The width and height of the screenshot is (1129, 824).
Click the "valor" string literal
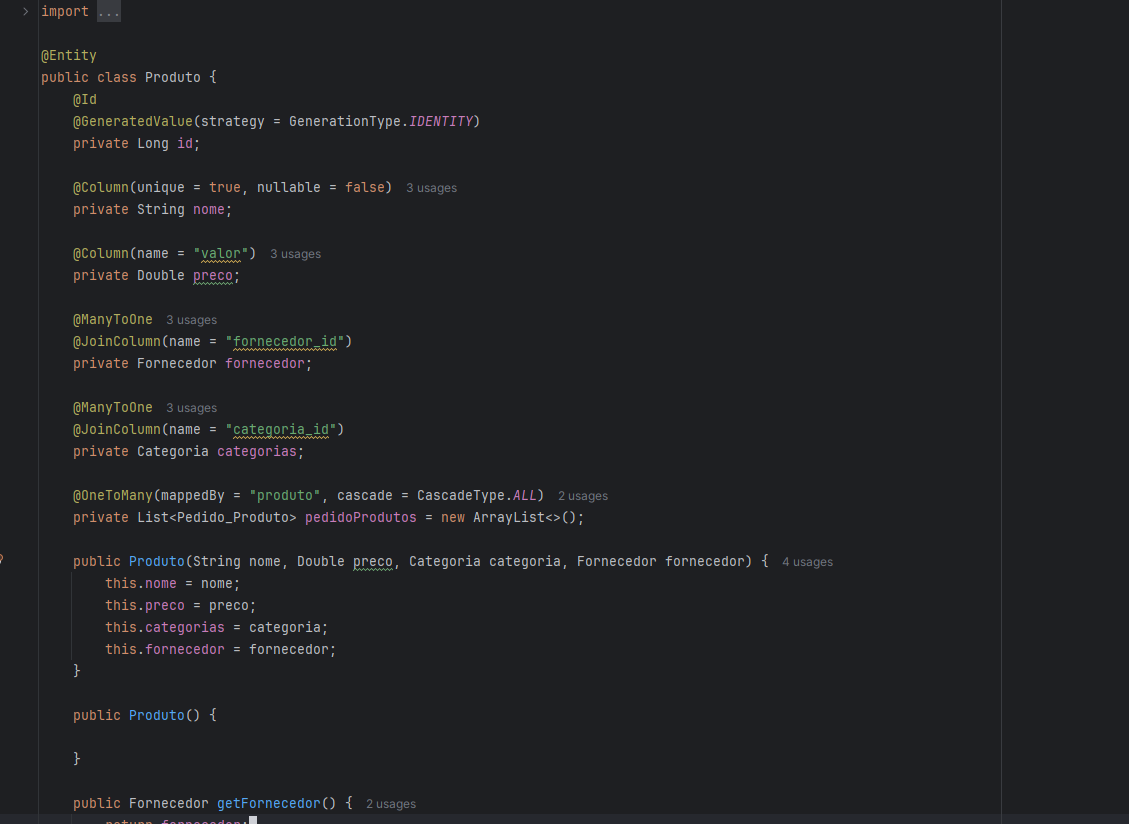tap(221, 254)
